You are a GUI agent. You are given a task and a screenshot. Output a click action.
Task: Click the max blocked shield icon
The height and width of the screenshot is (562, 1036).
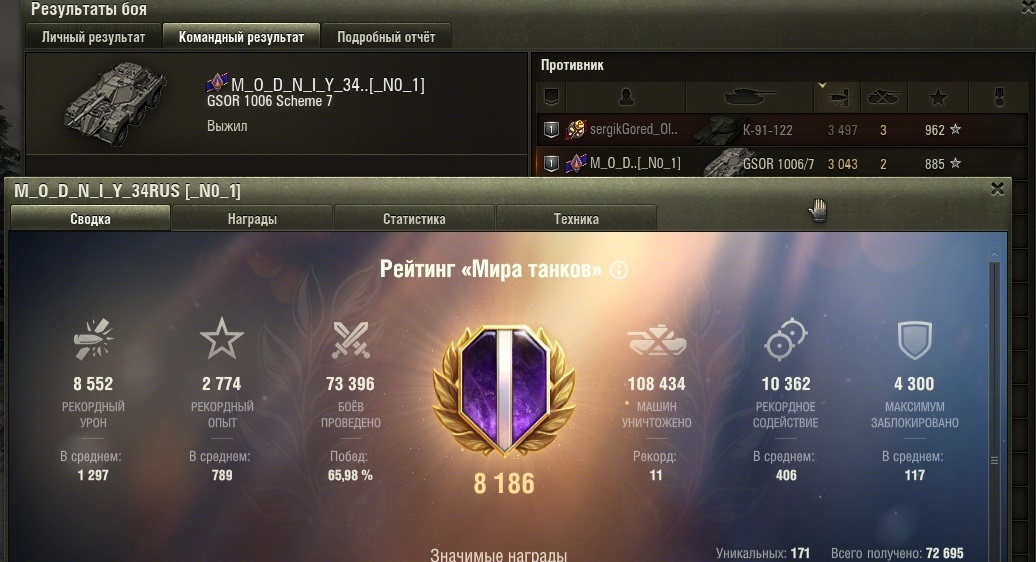(x=914, y=340)
